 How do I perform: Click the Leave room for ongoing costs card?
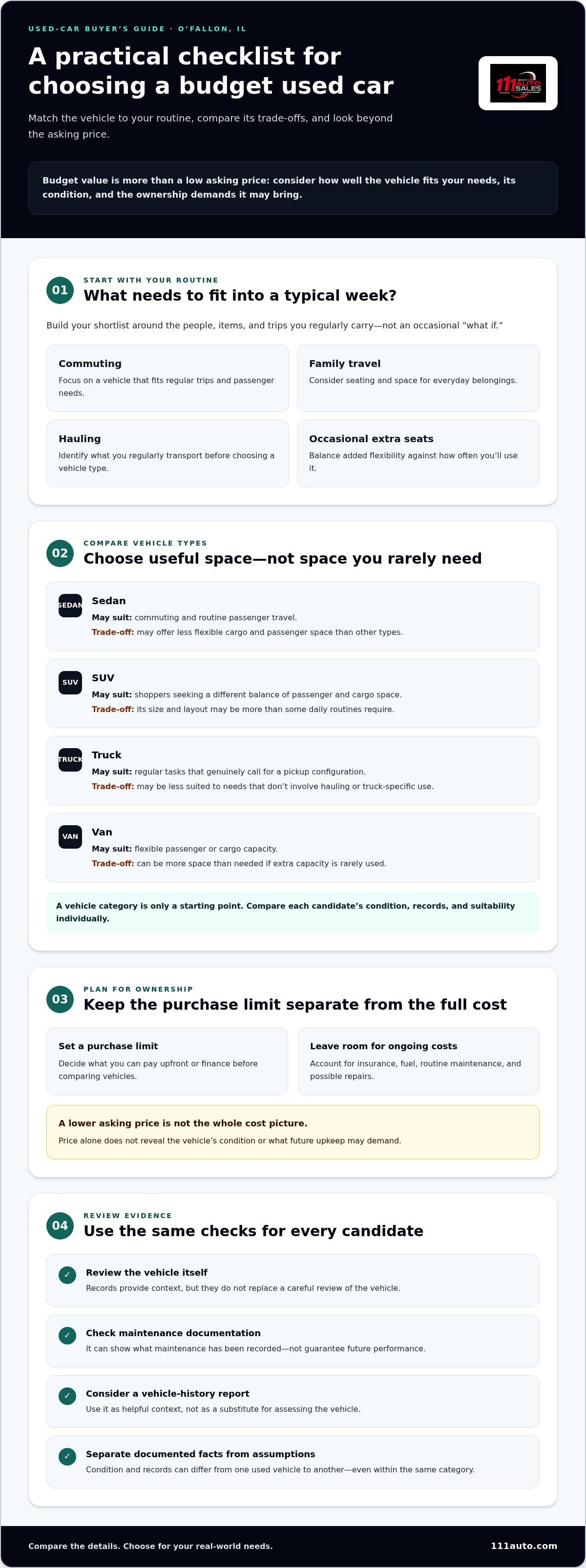pos(419,1061)
